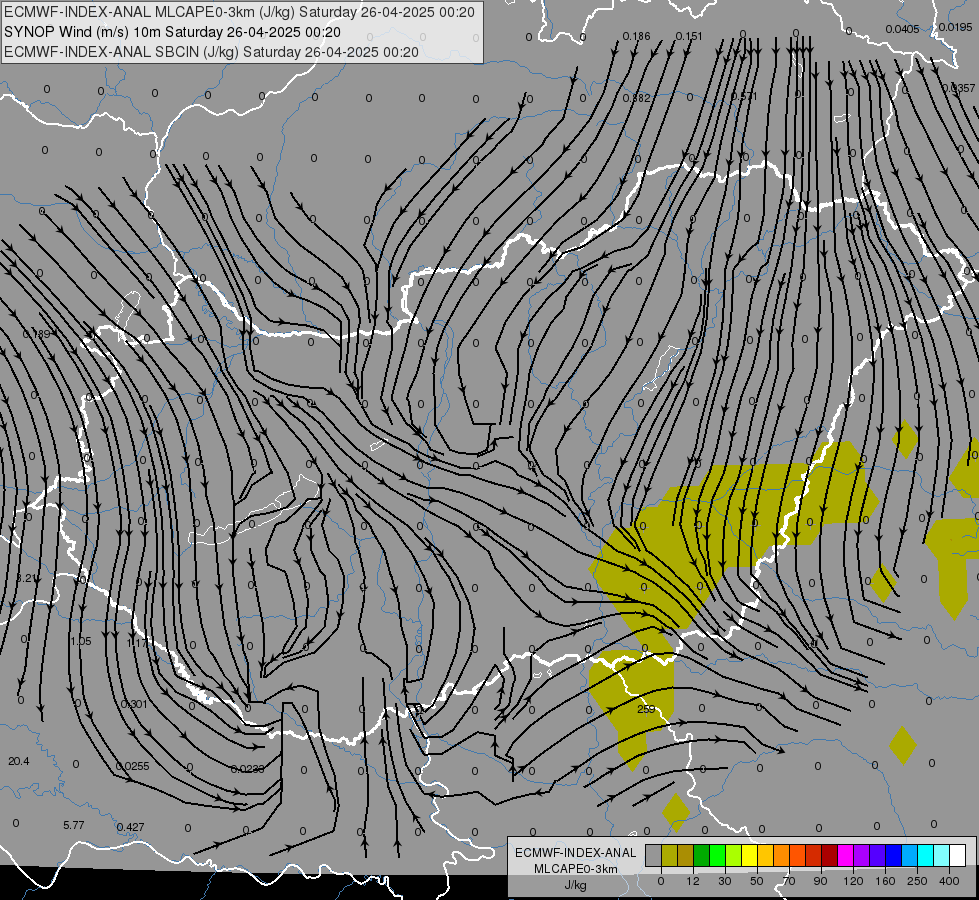Viewport: 979px width, 900px height.
Task: Click the value 0.0255 on the map
Action: pos(132,766)
